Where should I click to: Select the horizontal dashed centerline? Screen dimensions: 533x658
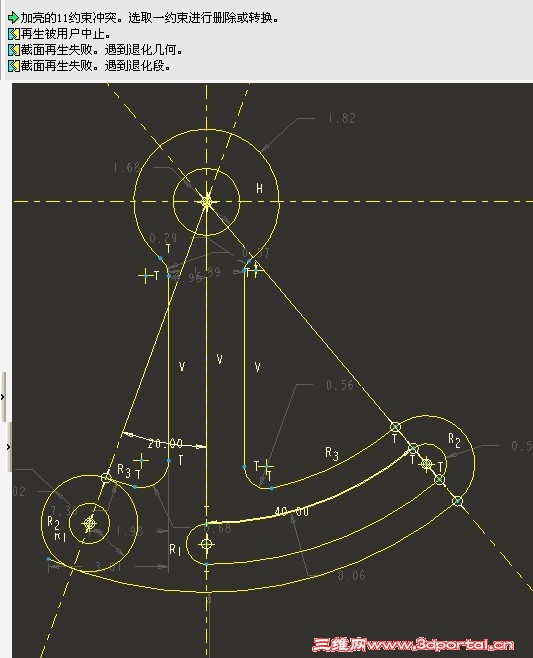tap(272, 201)
